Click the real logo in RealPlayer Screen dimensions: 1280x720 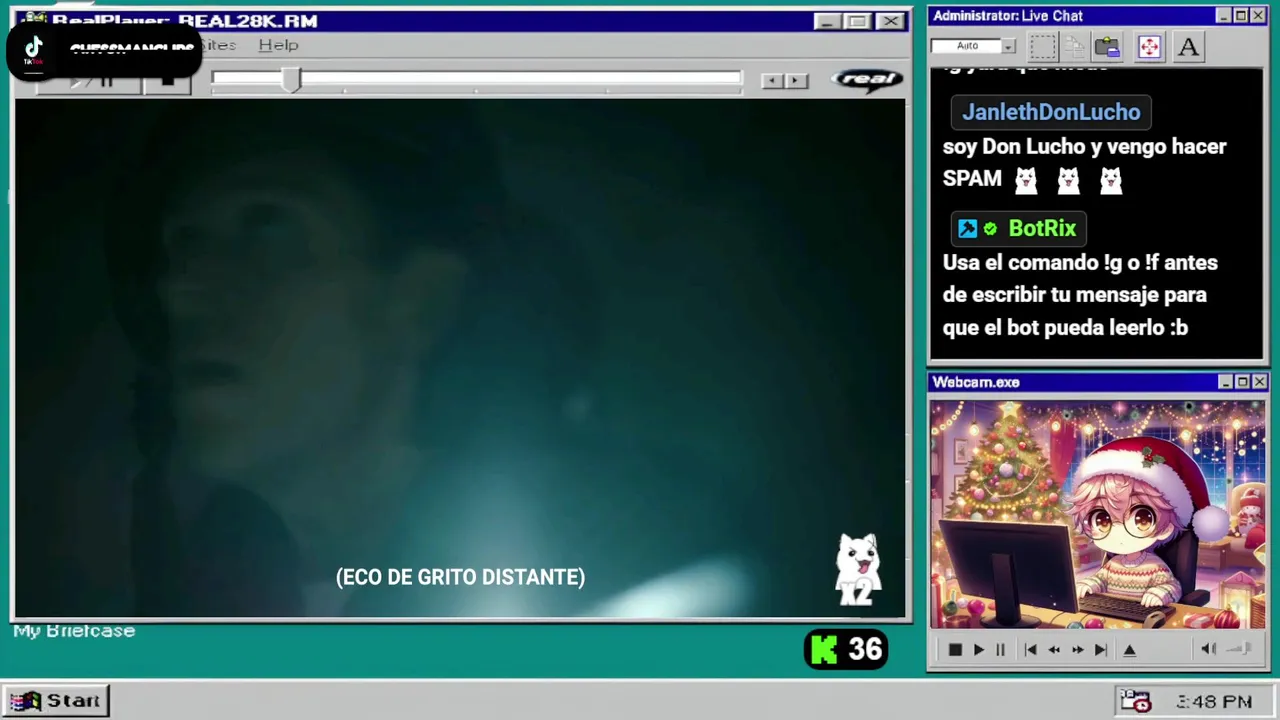click(x=867, y=80)
